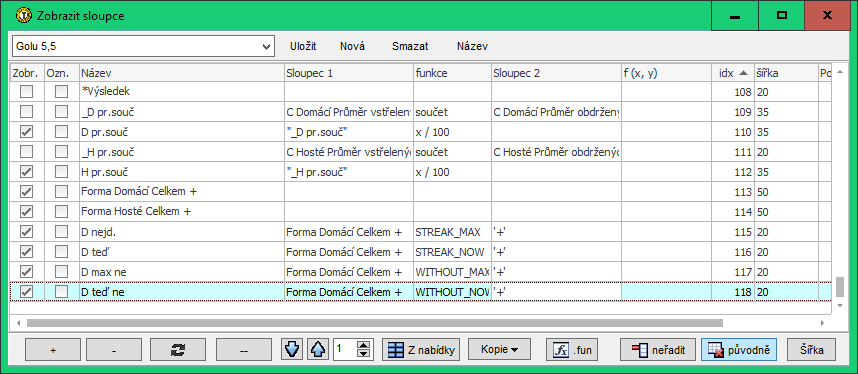Click the refresh arrows button
858x374 pixels.
click(178, 349)
